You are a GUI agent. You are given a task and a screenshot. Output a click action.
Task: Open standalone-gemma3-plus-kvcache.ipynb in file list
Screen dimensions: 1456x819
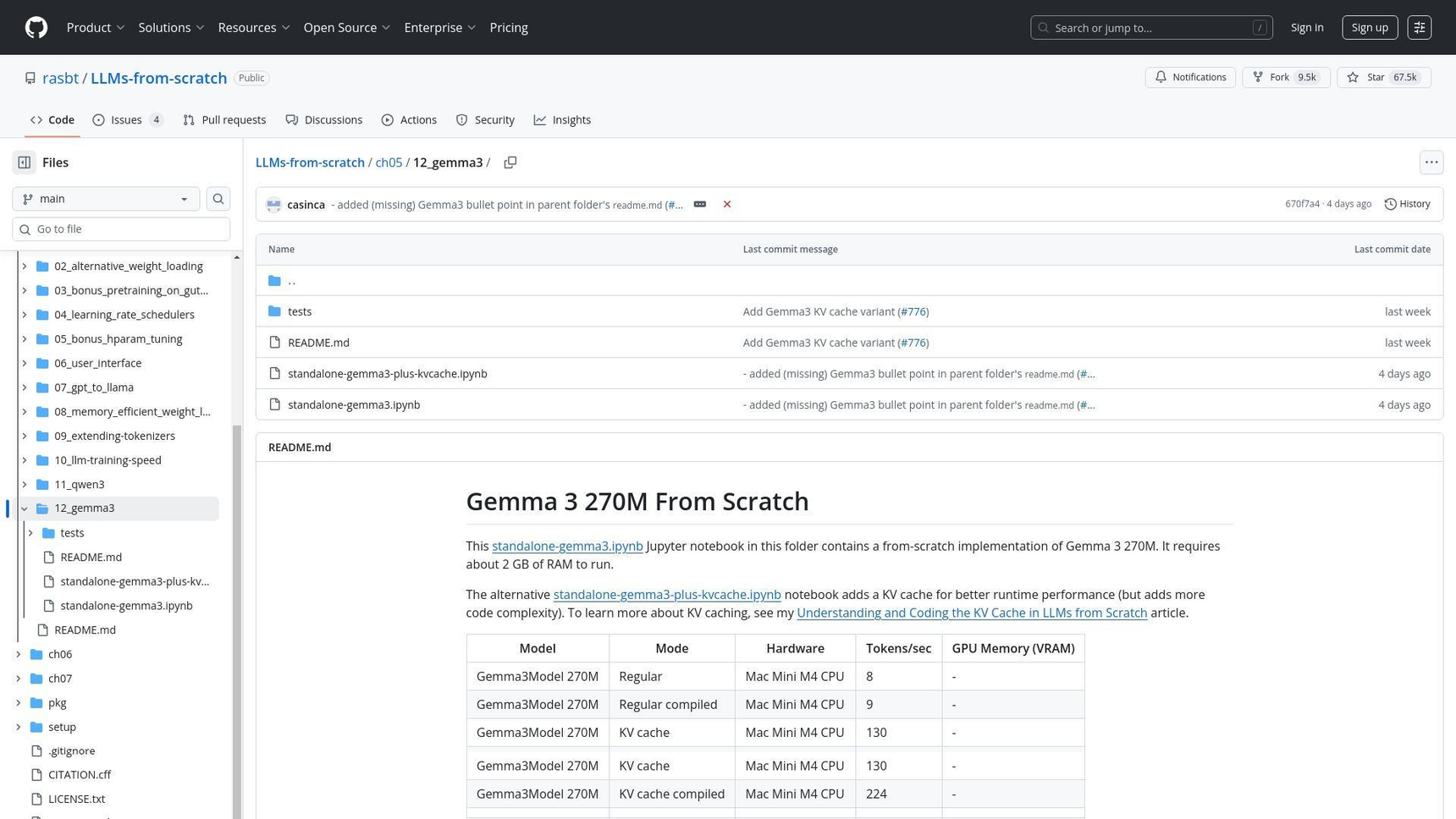point(387,374)
